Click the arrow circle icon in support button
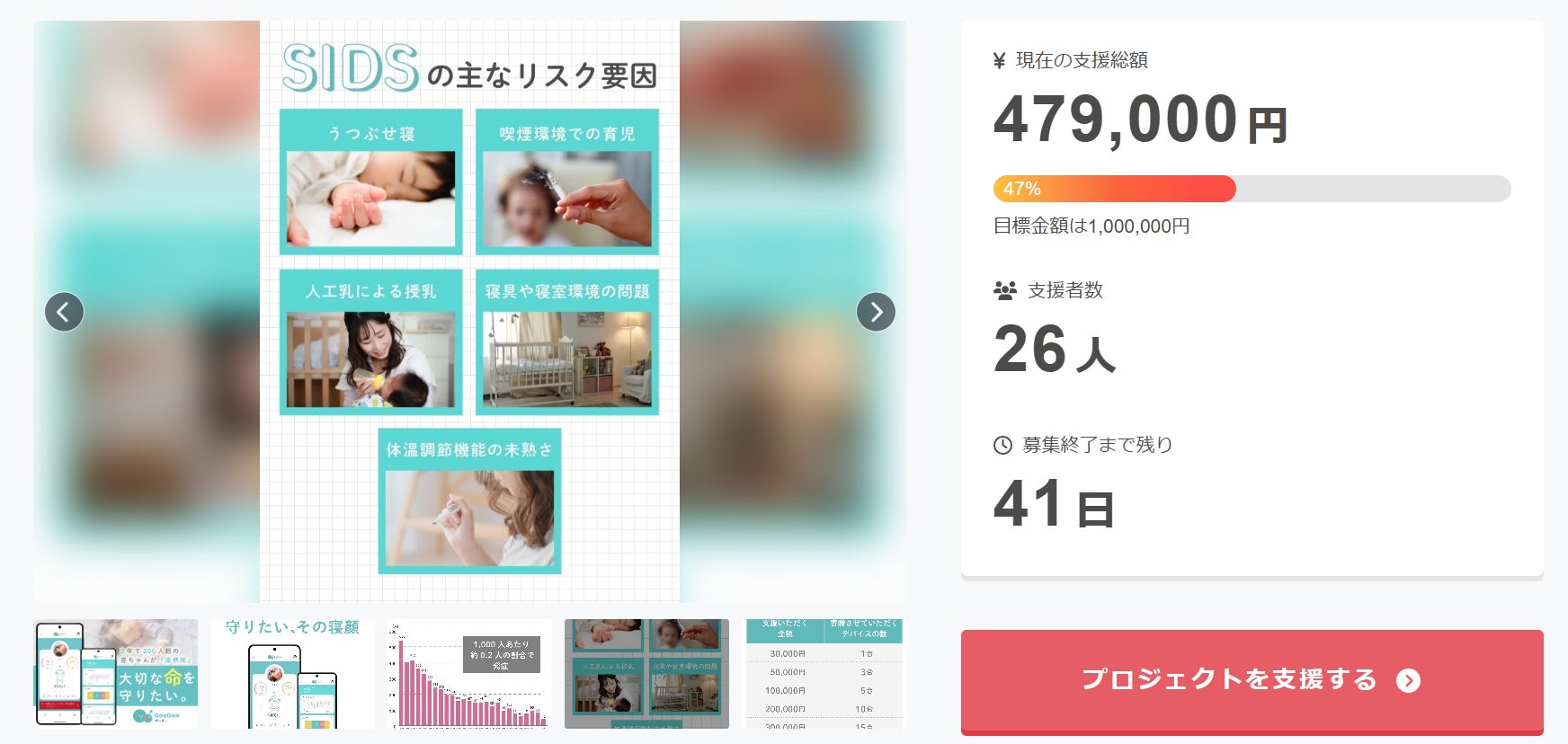The height and width of the screenshot is (744, 1568). point(1408,681)
